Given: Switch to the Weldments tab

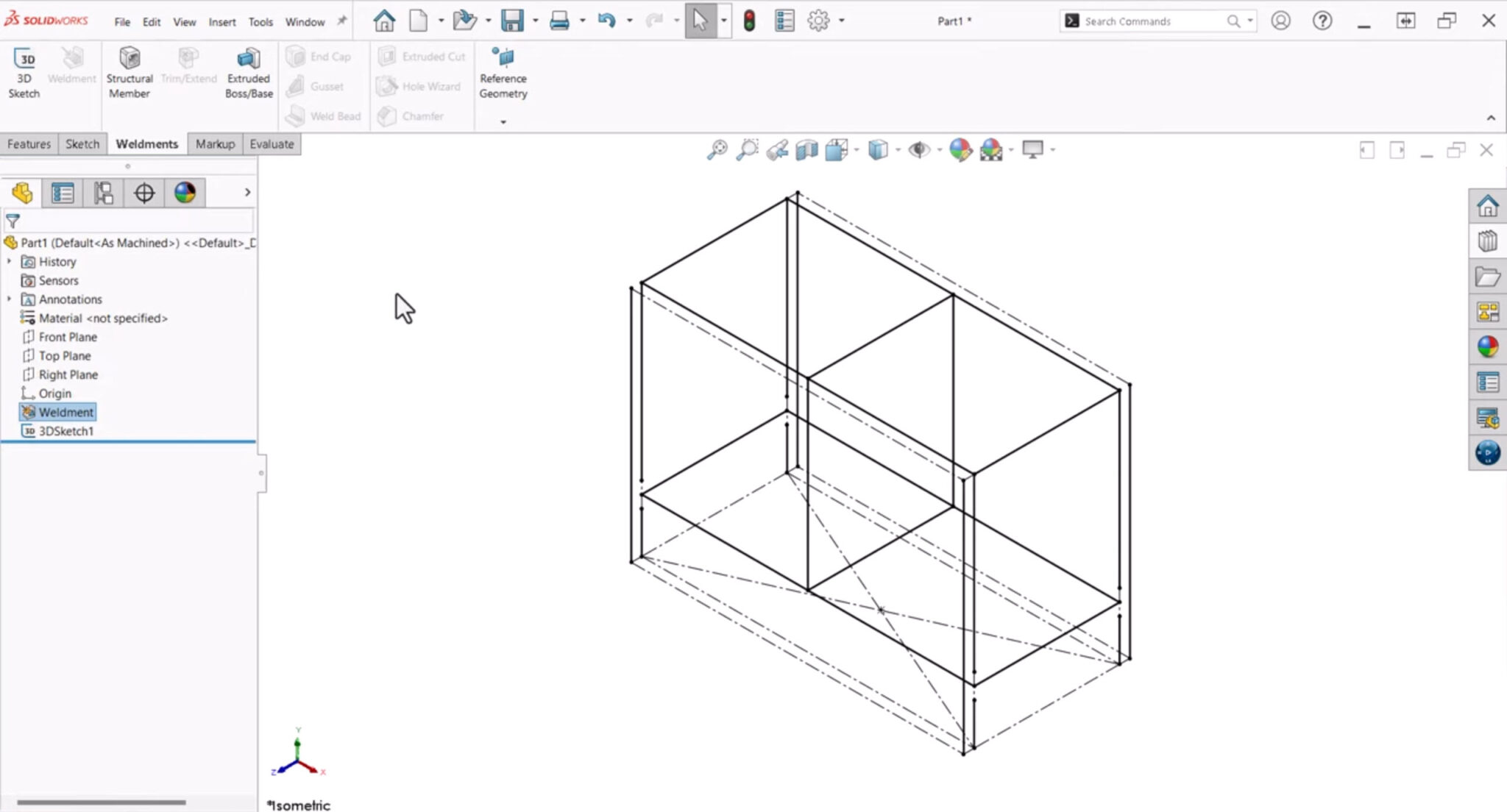Looking at the screenshot, I should click(x=146, y=143).
